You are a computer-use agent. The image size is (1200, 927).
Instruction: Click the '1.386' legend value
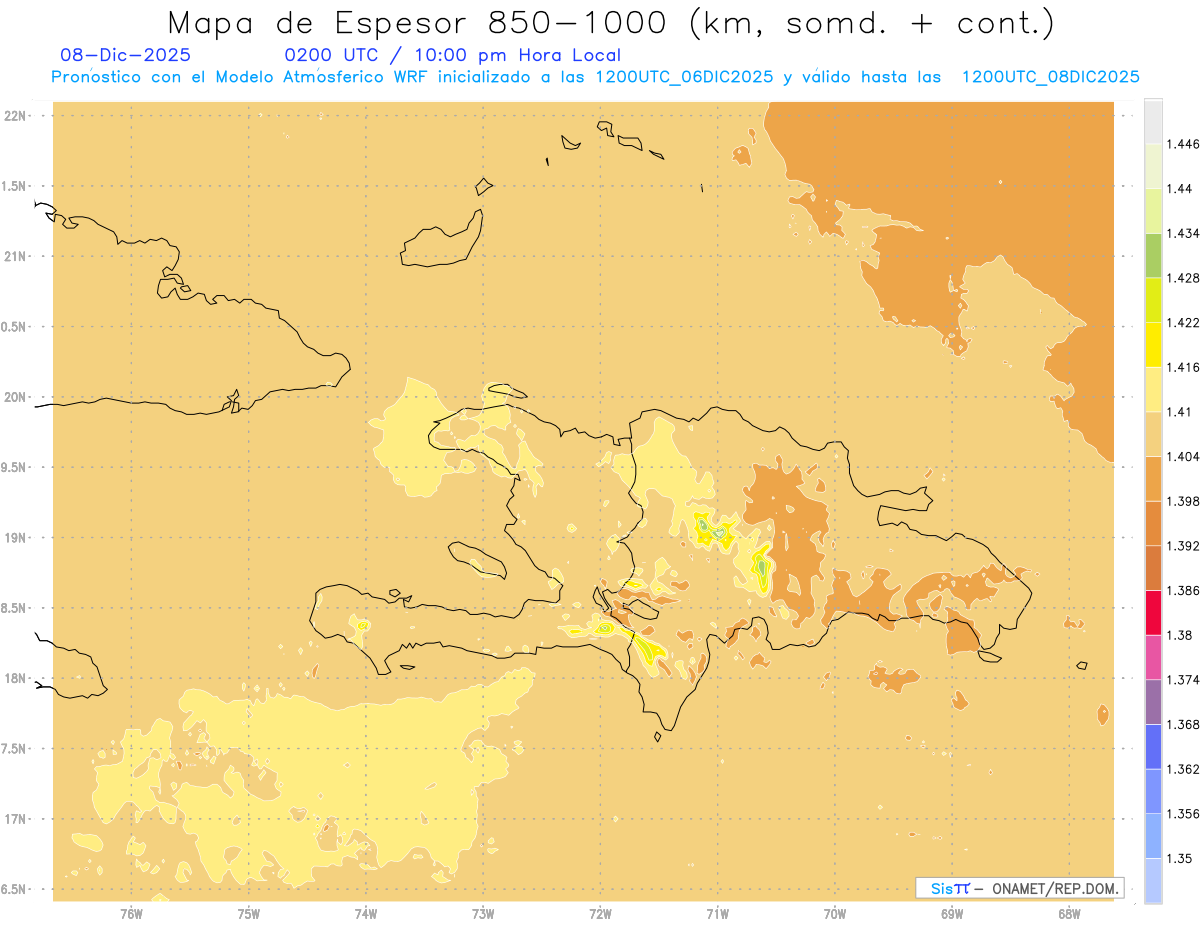[x=1183, y=591]
